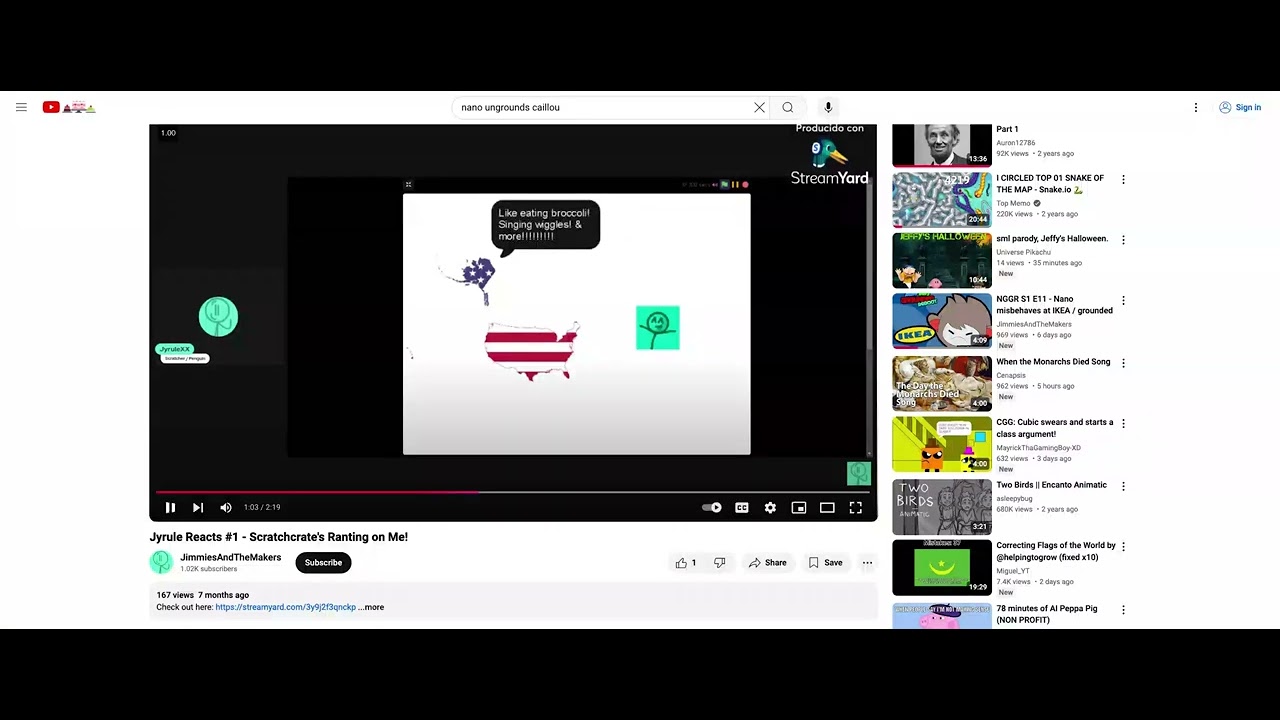The image size is (1280, 720).
Task: Play Correcting Flags of the World video
Action: (942, 567)
